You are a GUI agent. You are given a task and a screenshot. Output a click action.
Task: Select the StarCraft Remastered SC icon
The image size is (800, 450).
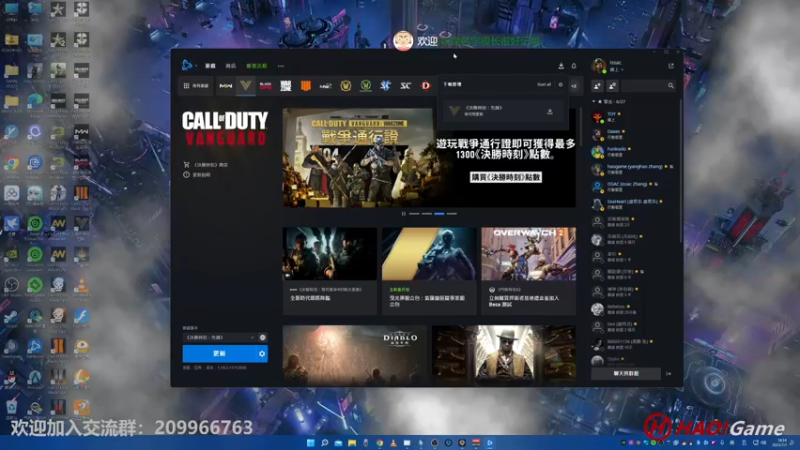(x=405, y=86)
